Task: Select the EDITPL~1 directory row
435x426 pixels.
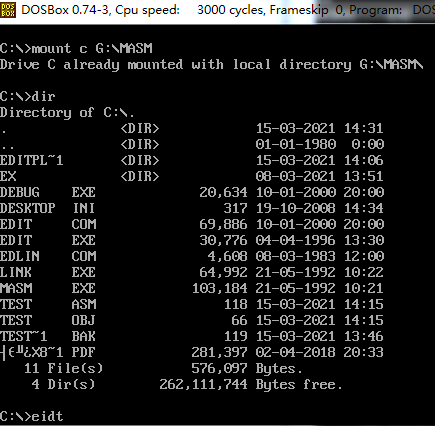Action: [192, 160]
